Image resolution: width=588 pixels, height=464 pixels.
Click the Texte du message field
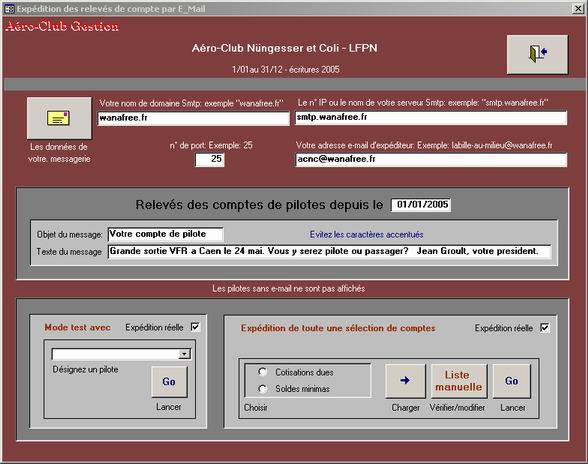(330, 251)
